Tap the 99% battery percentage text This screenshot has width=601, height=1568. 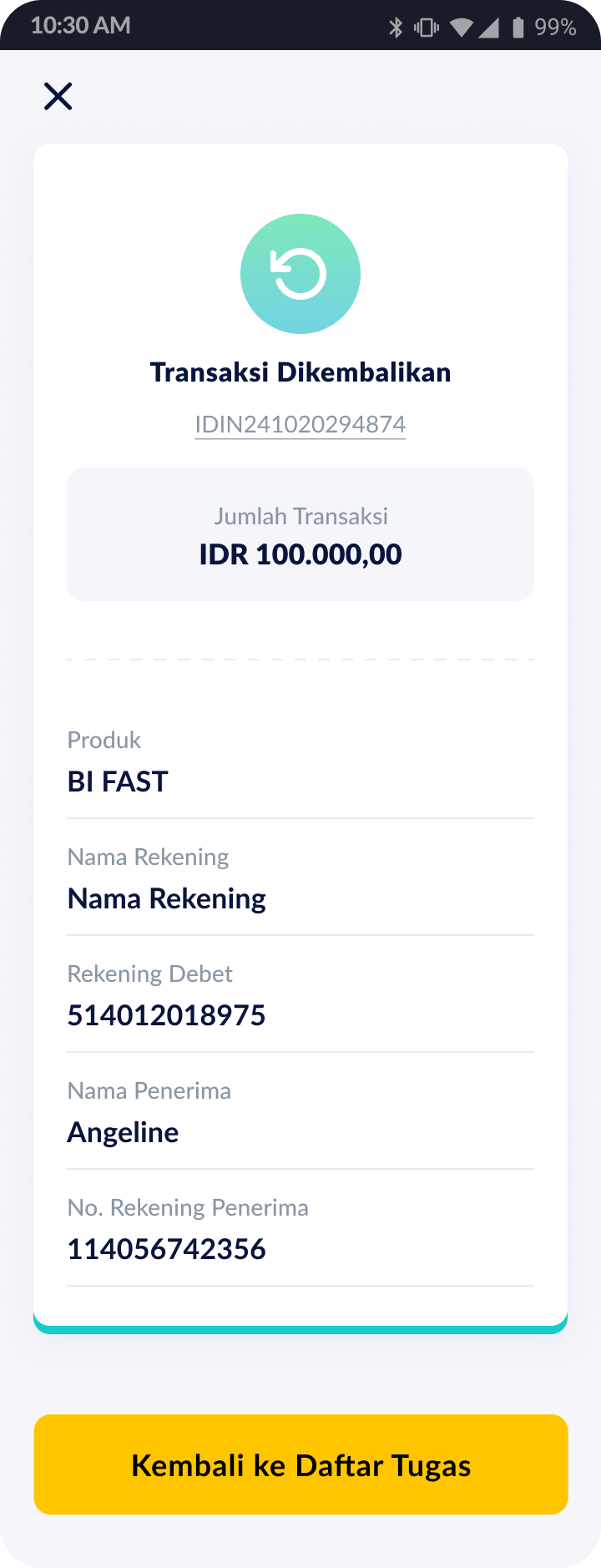pyautogui.click(x=555, y=28)
